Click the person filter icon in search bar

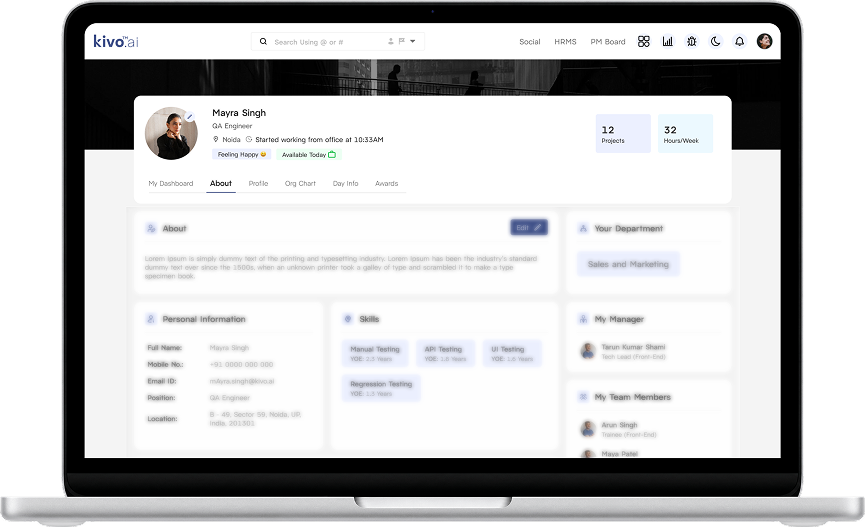point(391,41)
